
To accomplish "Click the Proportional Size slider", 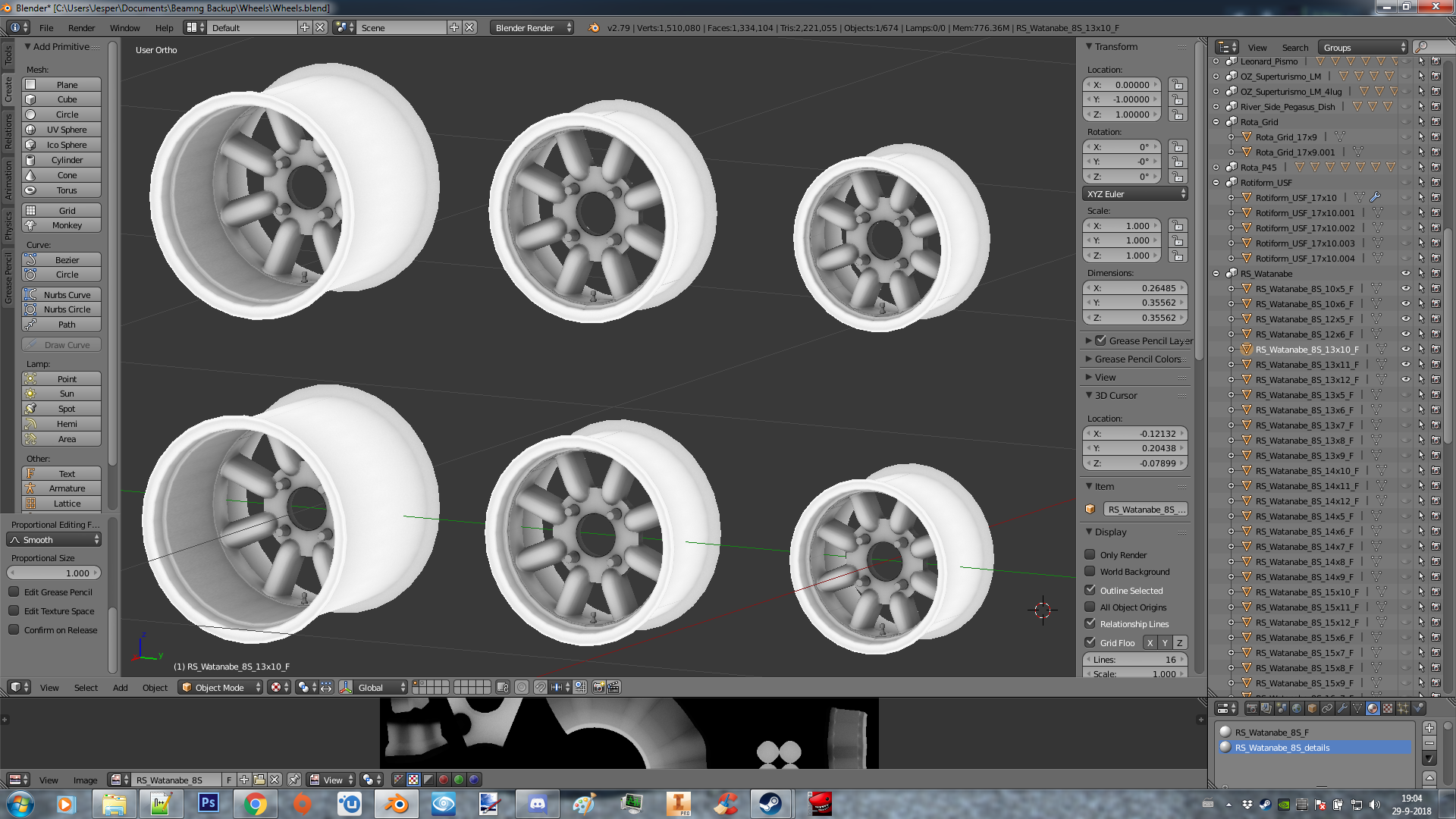I will 53,573.
